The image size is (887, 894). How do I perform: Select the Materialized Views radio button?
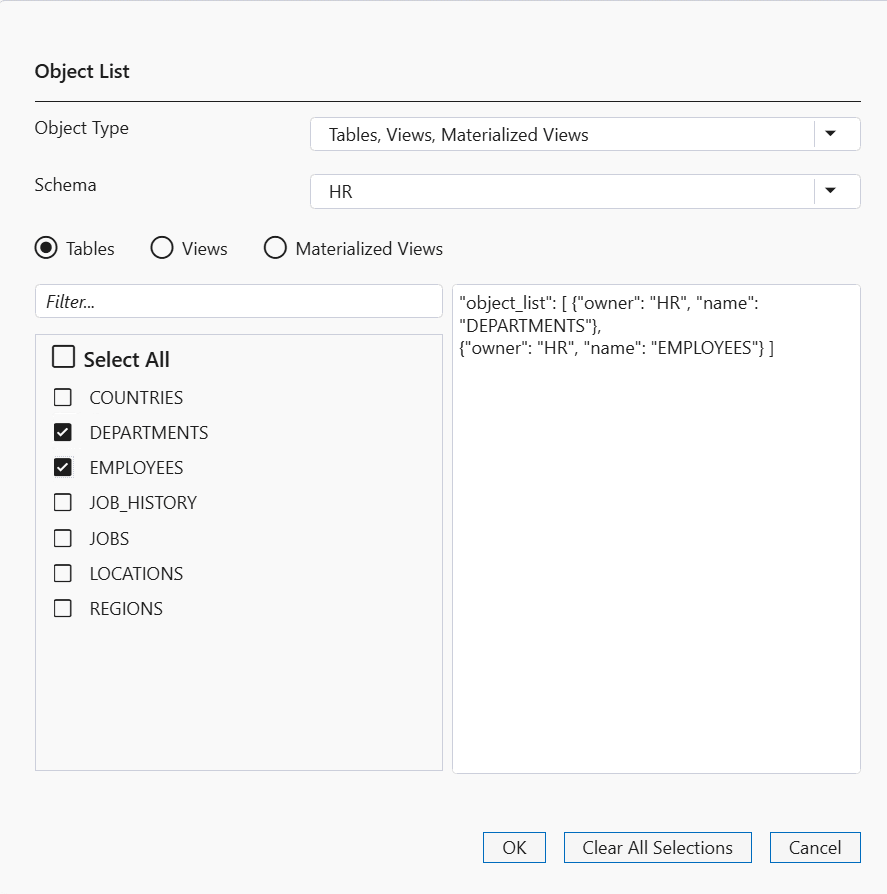(275, 248)
